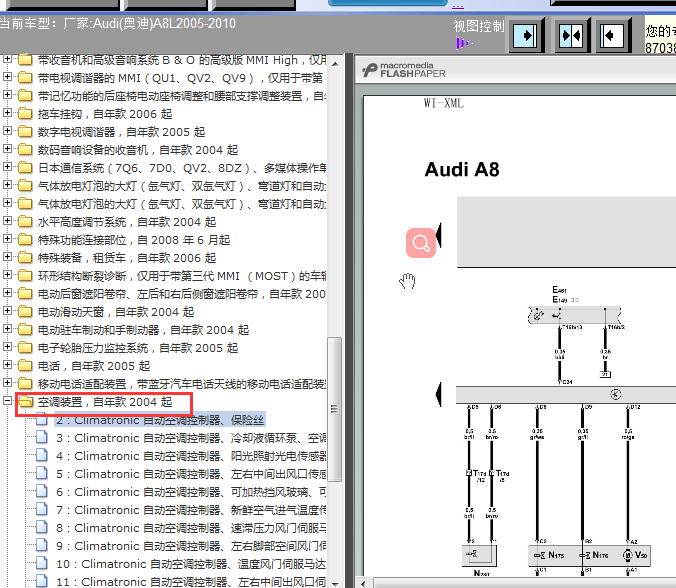This screenshot has width=676, height=588.
Task: Click the tree panel scroll-up arrow
Action: point(335,64)
